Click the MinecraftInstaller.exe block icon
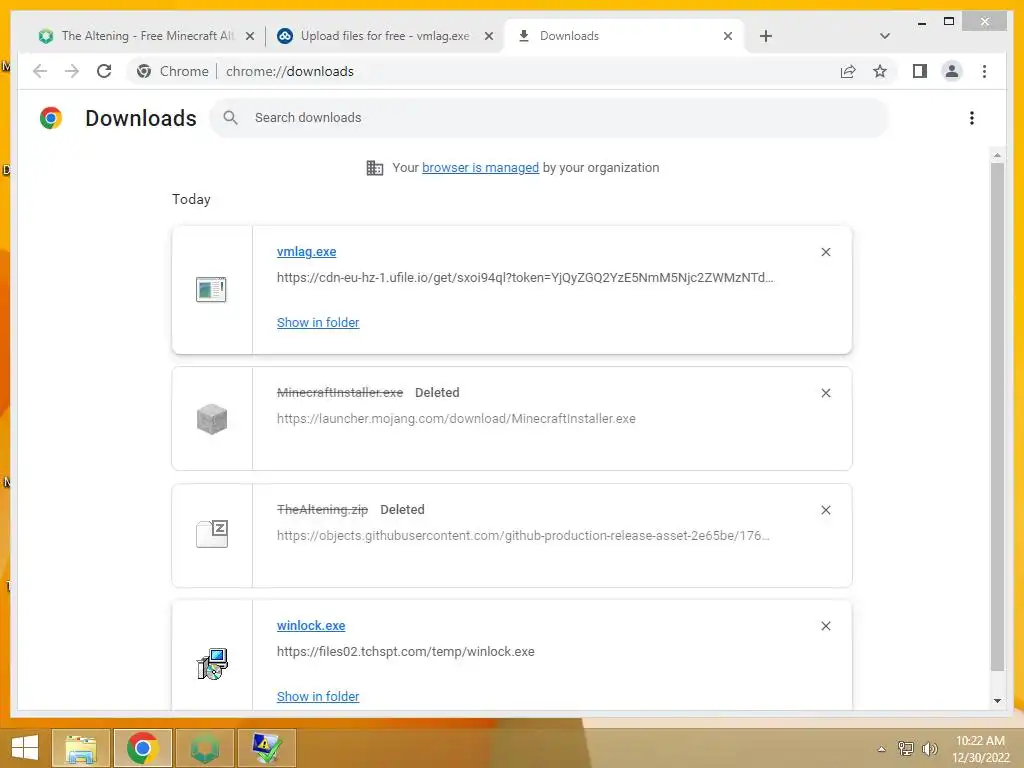 tap(212, 419)
